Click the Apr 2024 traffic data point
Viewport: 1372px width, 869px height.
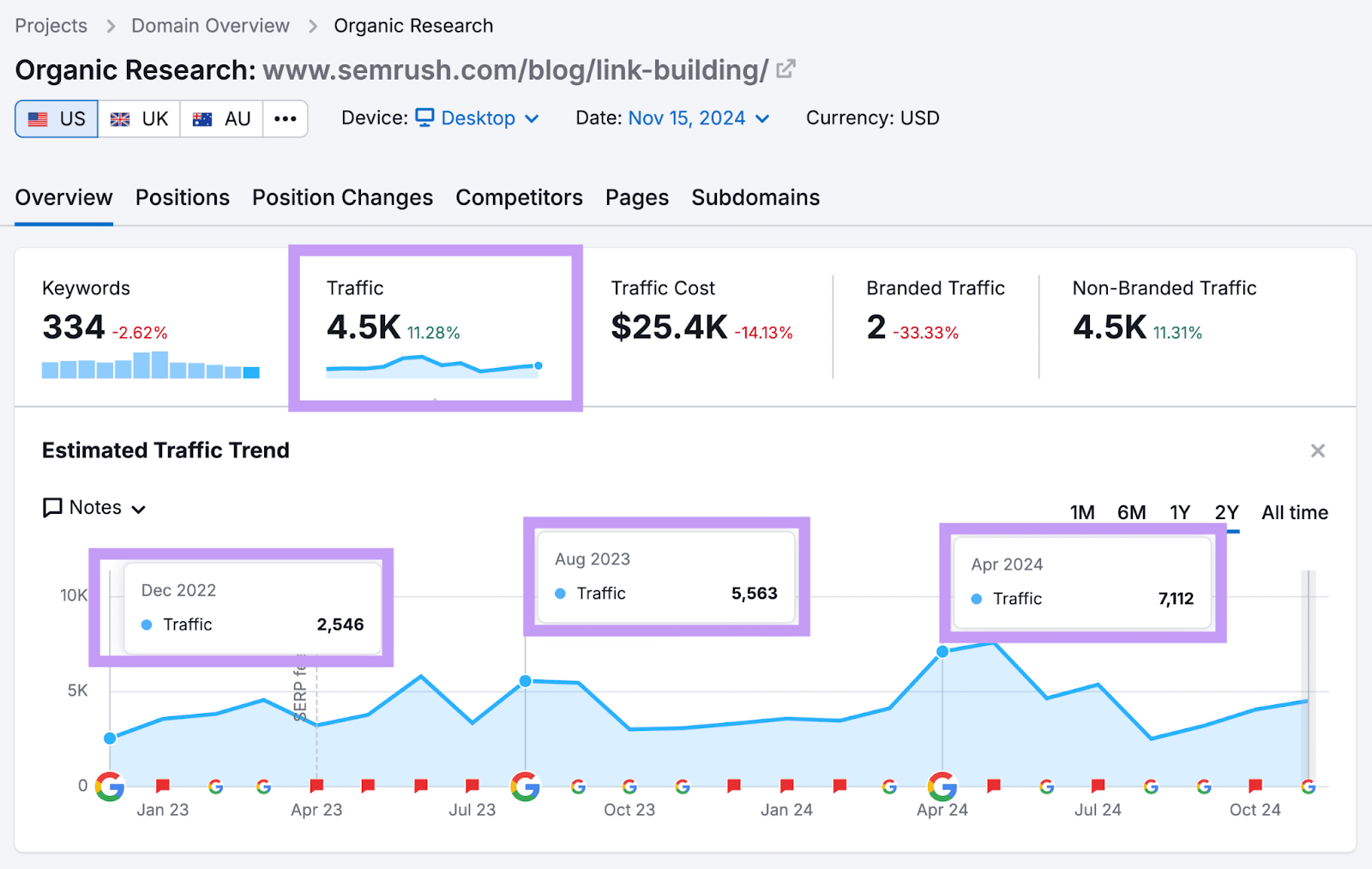click(942, 652)
